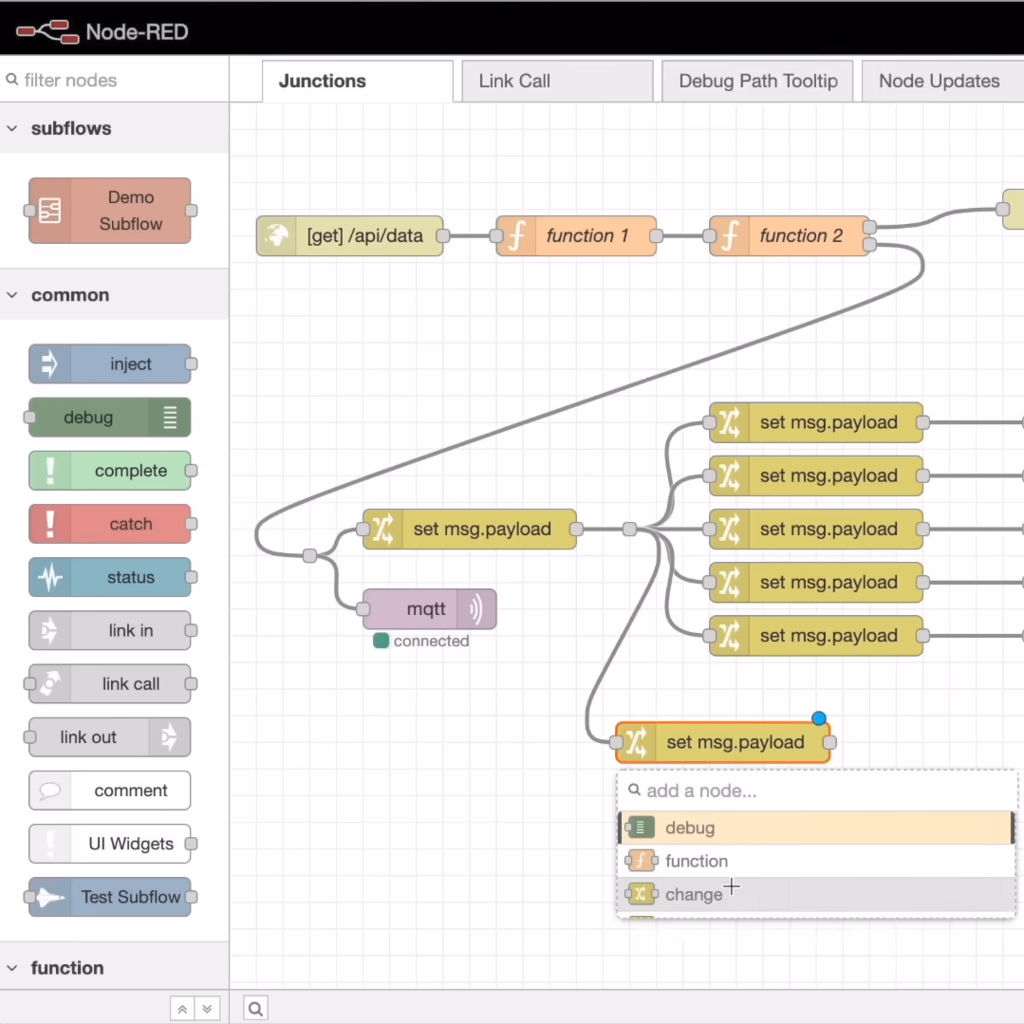This screenshot has height=1024, width=1024.
Task: Click the debug node list icon in palette
Action: pos(170,418)
